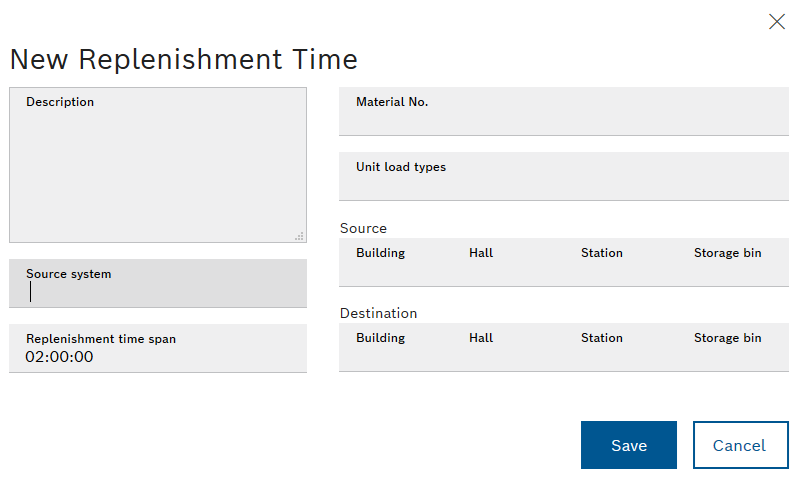Save the new replenishment time
796x477 pixels.
tap(628, 445)
